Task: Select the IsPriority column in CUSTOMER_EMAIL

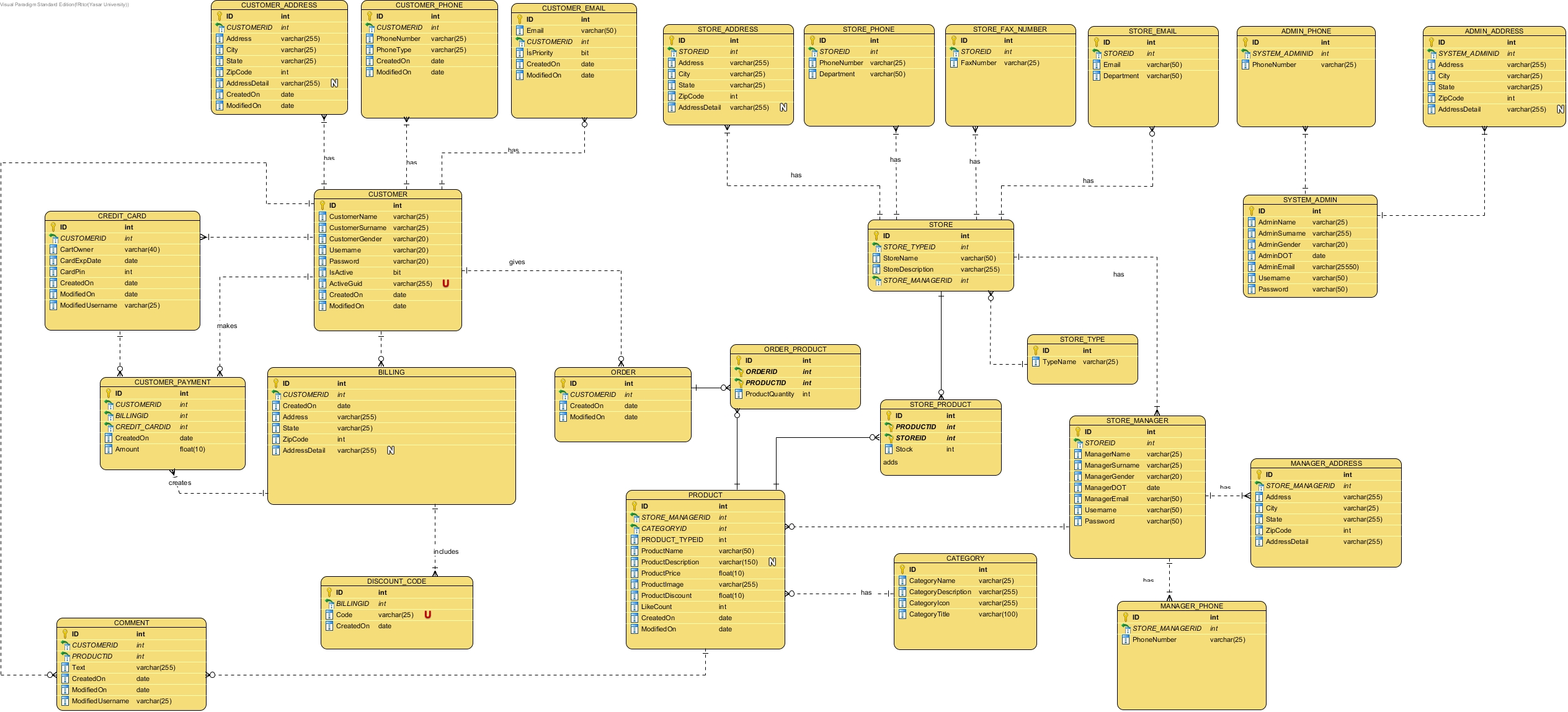Action: coord(574,53)
